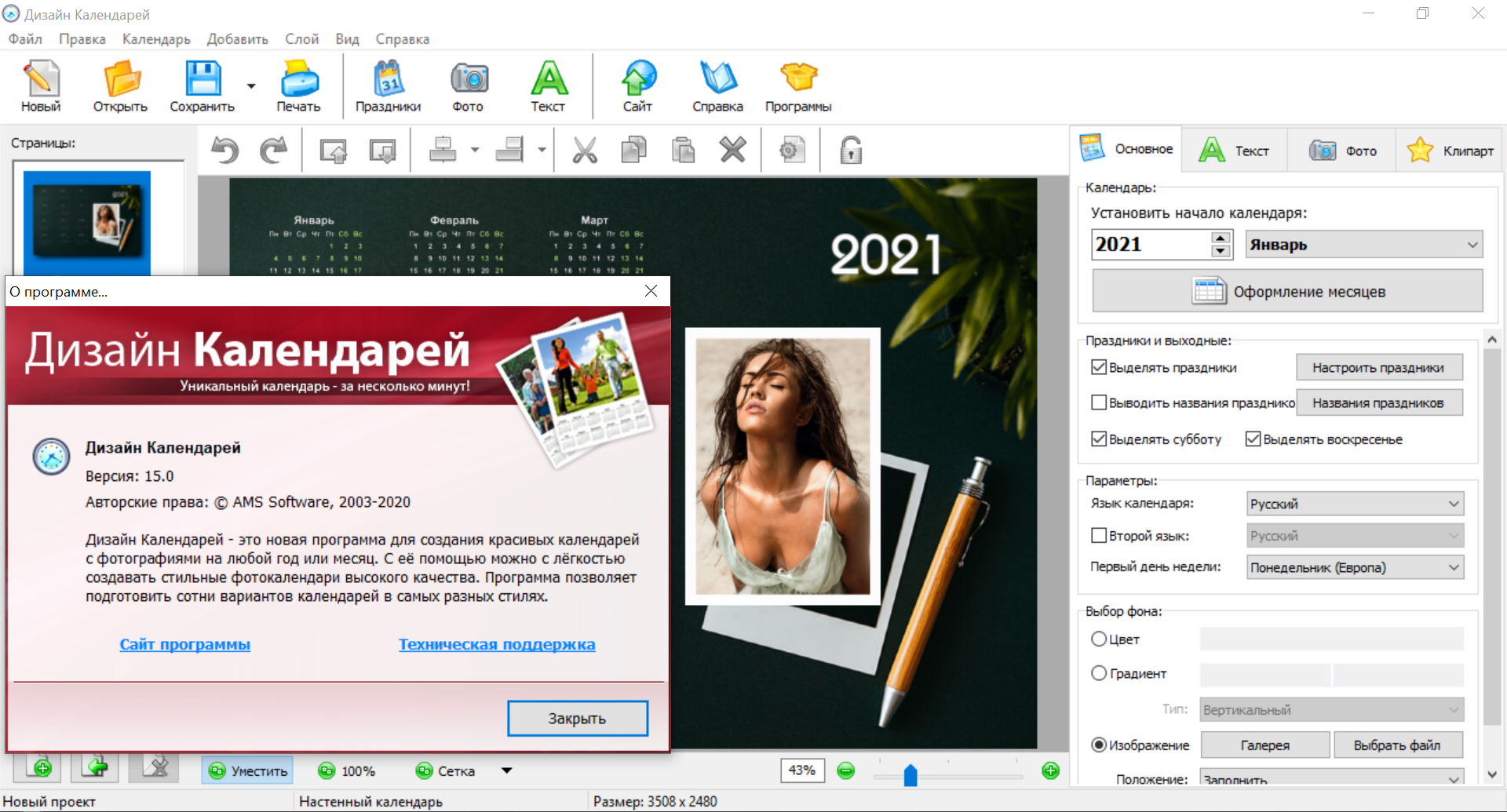Open the Январь month dropdown
1507x812 pixels.
pyautogui.click(x=1364, y=245)
